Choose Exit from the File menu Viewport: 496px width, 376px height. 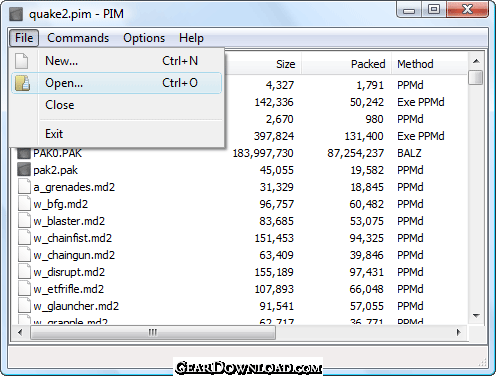[x=117, y=134]
